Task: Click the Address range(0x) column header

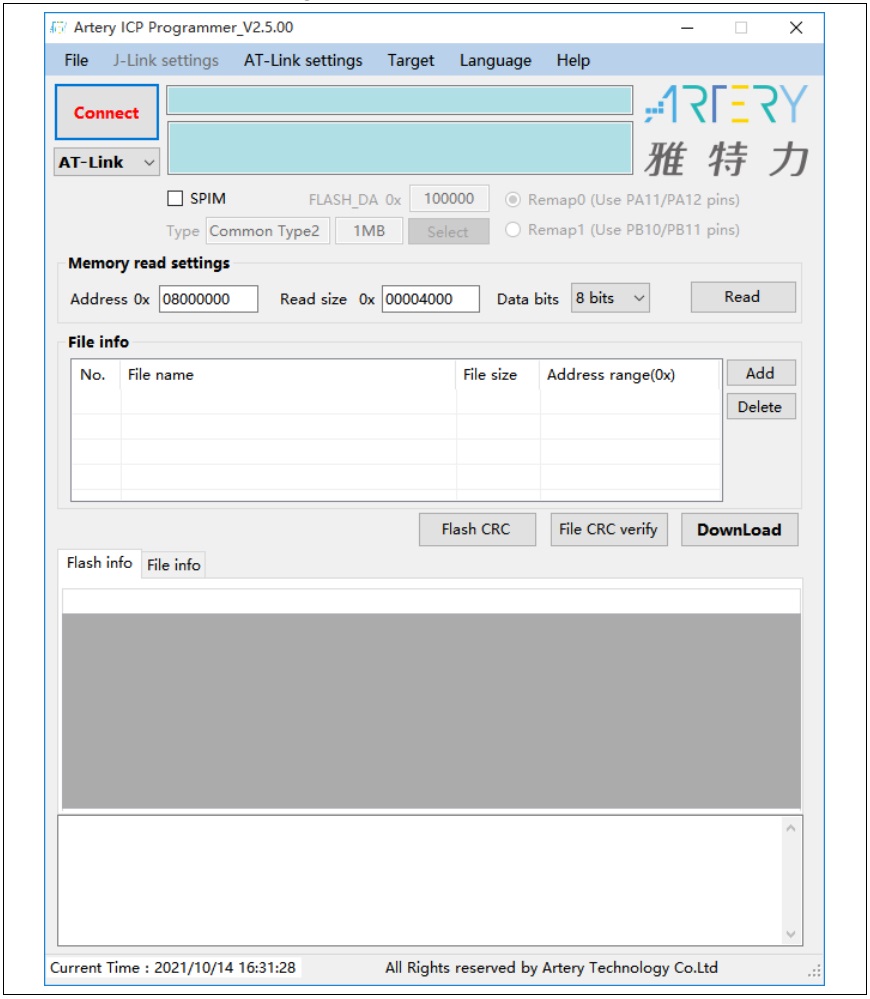Action: 631,375
